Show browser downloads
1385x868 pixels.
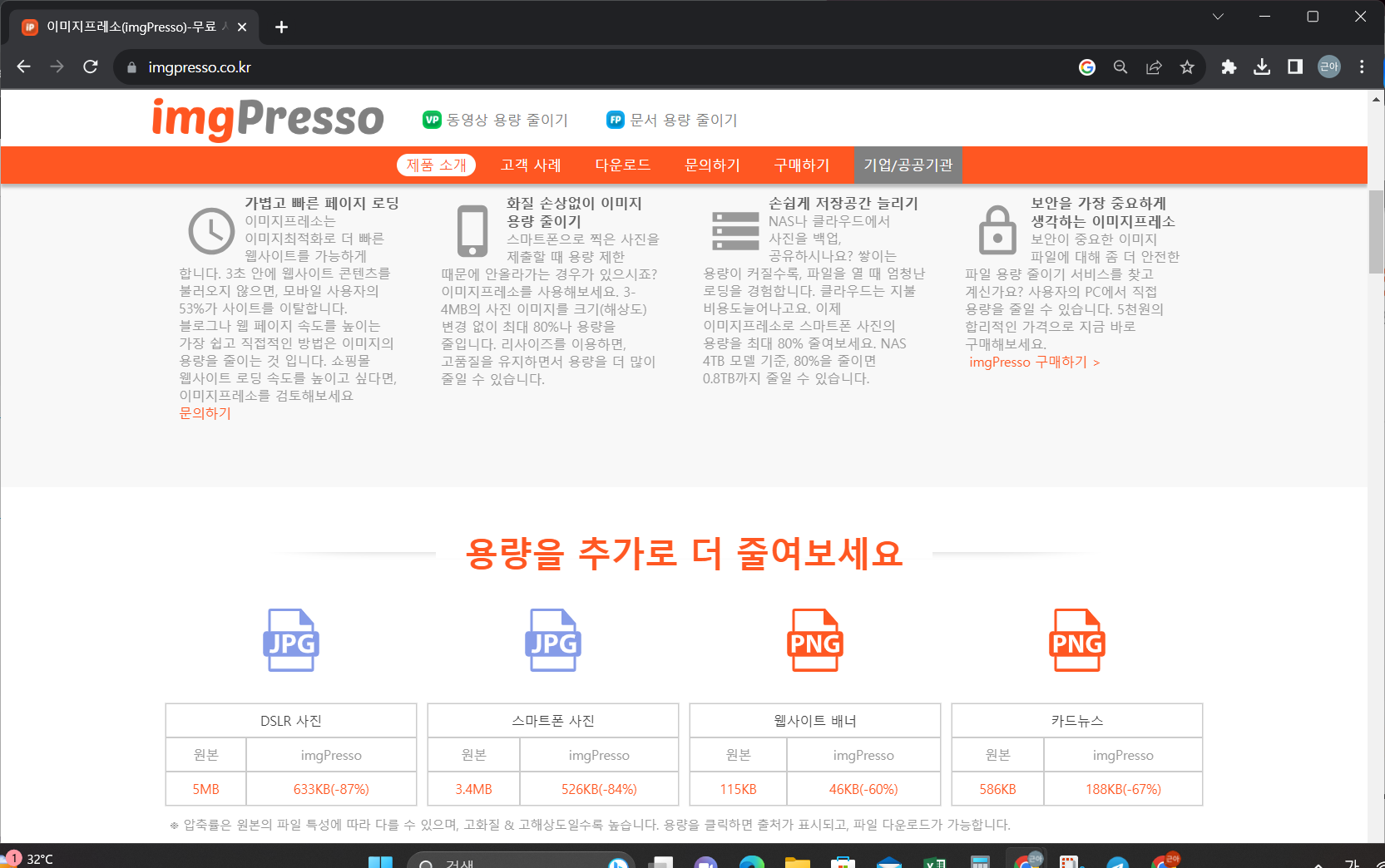coord(1262,67)
